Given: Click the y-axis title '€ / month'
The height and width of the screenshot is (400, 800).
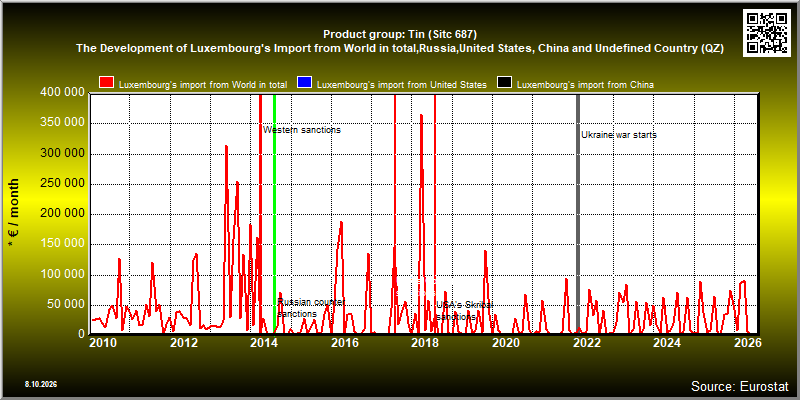Looking at the screenshot, I should click(14, 213).
